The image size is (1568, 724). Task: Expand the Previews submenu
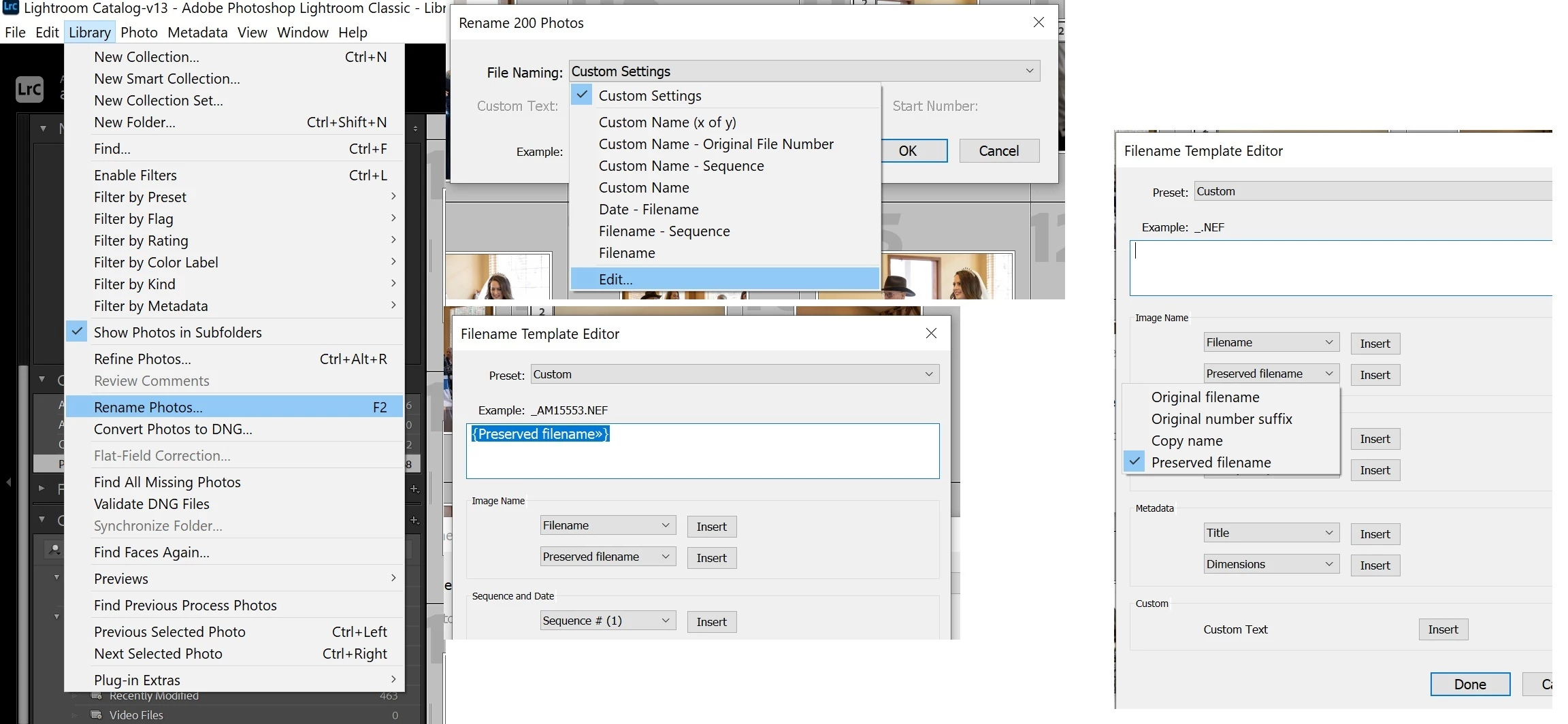(234, 579)
